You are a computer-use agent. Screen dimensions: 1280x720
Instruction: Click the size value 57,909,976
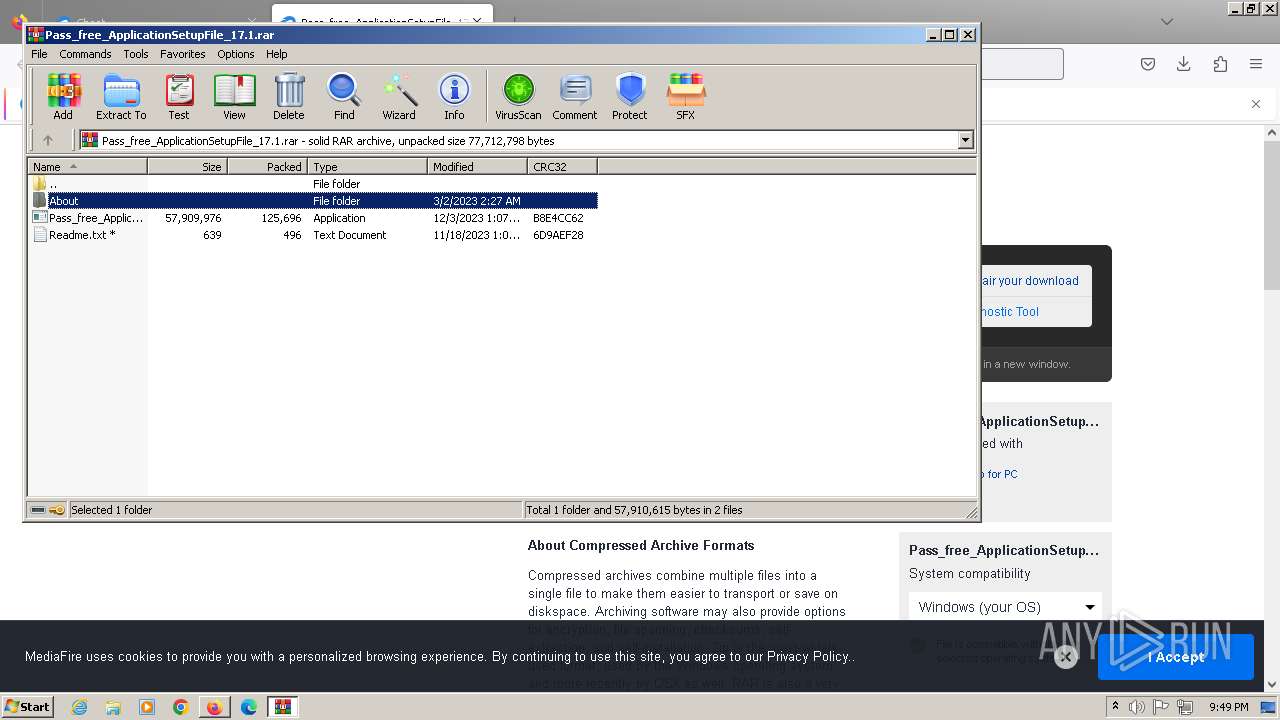(x=193, y=218)
